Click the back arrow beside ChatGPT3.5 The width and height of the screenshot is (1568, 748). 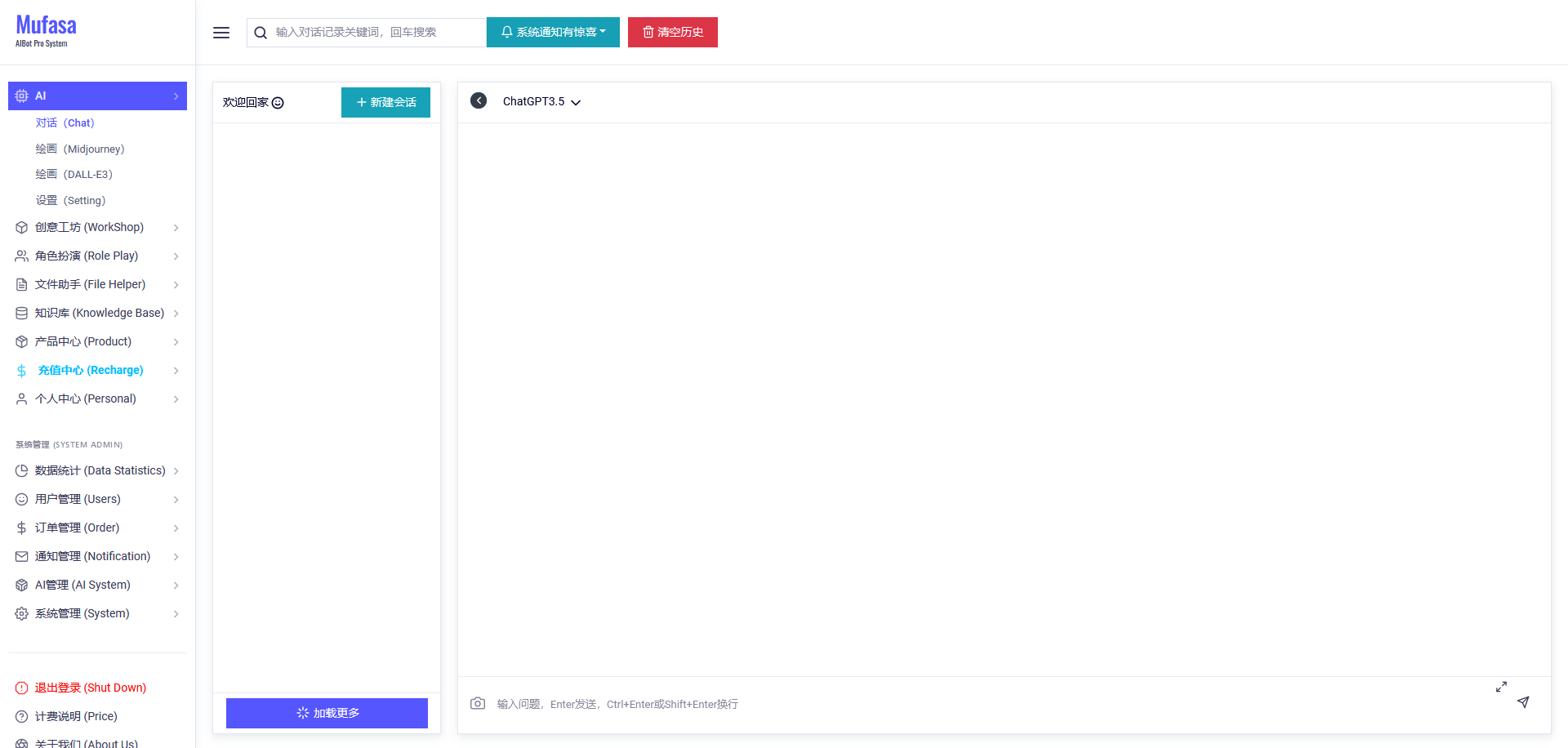[x=479, y=100]
